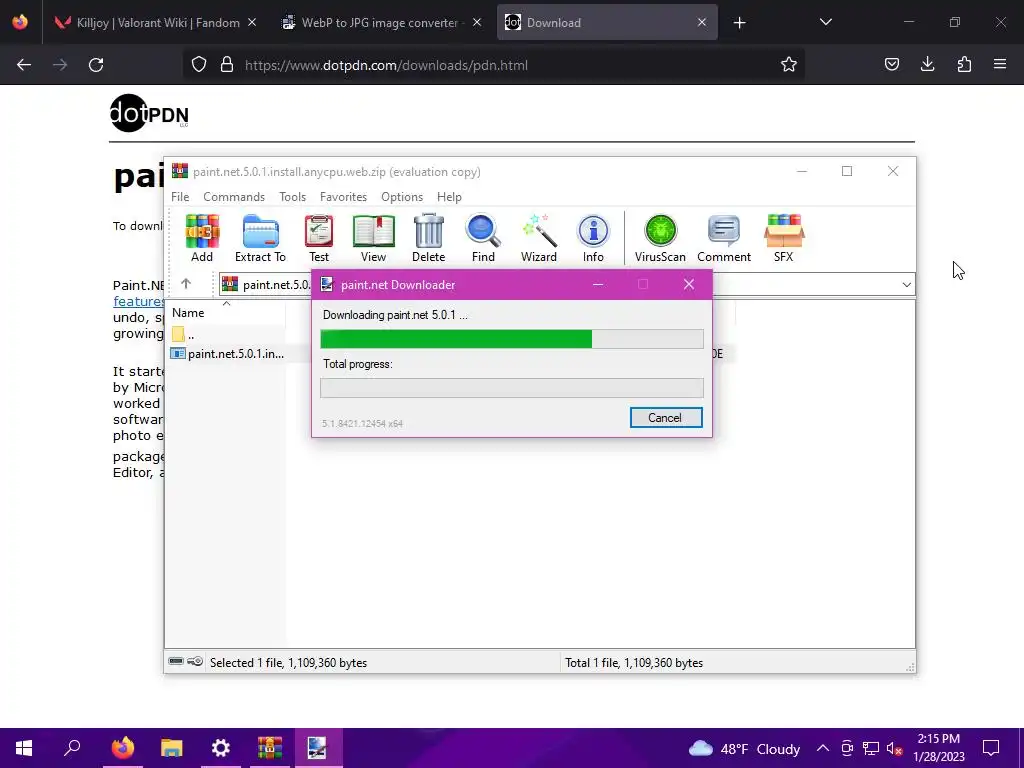This screenshot has height=768, width=1024.
Task: Click 'Total 1 file, 1,109,360 bytes' status text
Action: click(x=633, y=663)
